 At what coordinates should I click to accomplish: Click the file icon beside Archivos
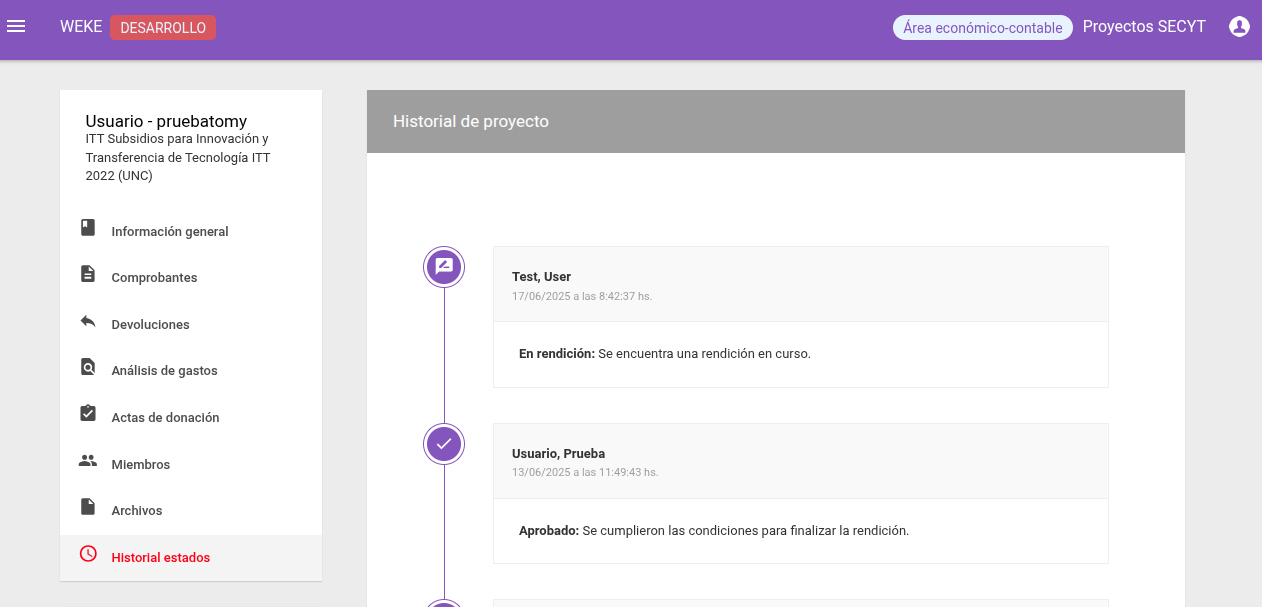tap(88, 507)
